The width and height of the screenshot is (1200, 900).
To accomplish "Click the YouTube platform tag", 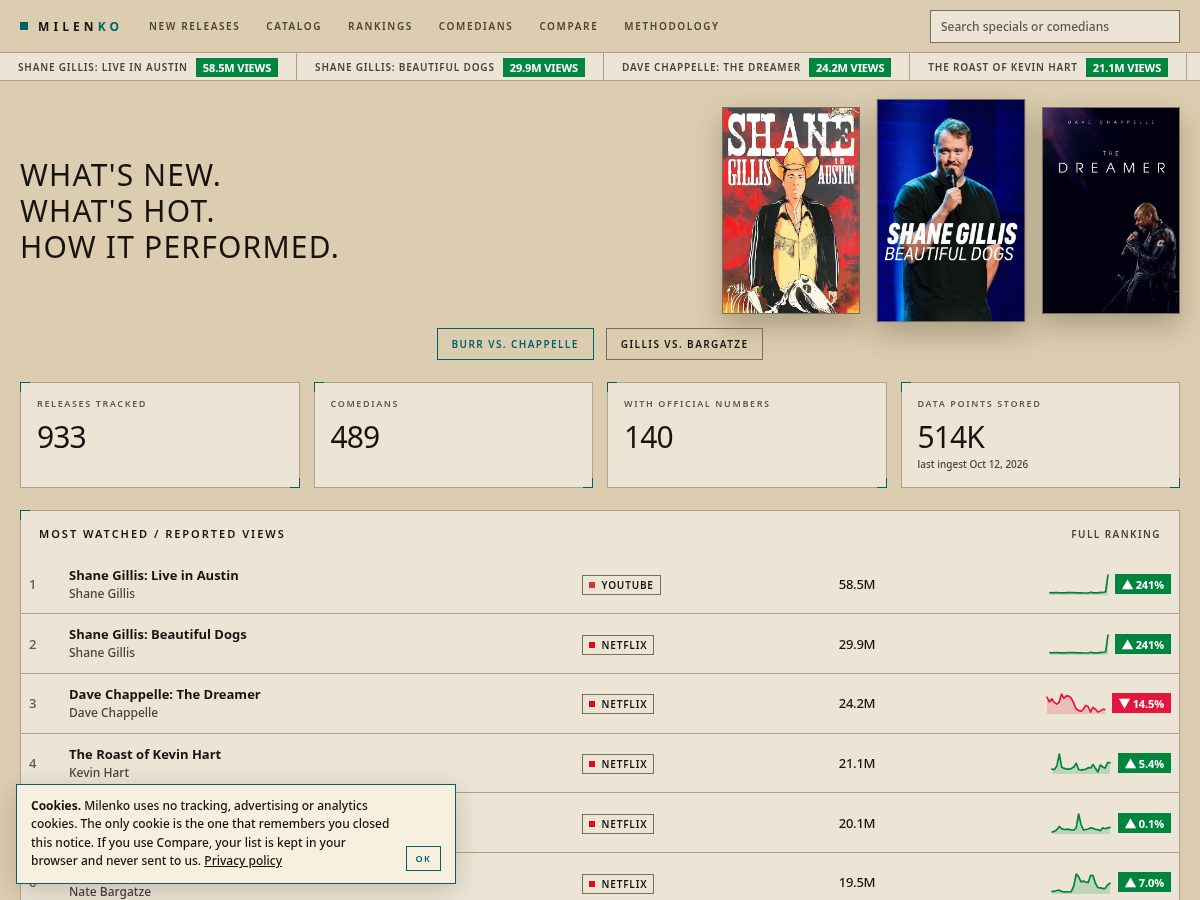I will click(621, 585).
